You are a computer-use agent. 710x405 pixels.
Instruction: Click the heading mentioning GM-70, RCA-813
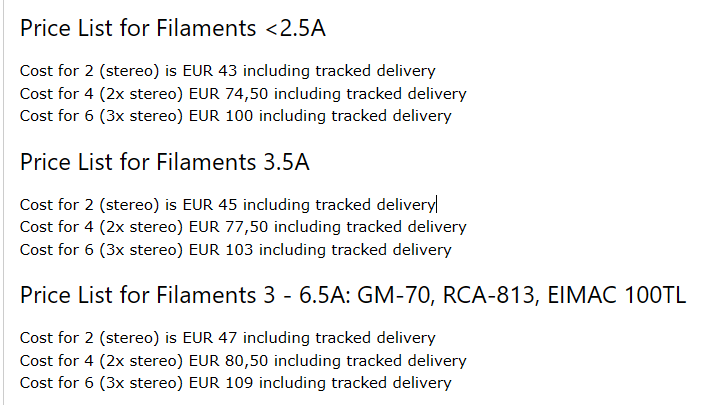(x=353, y=295)
